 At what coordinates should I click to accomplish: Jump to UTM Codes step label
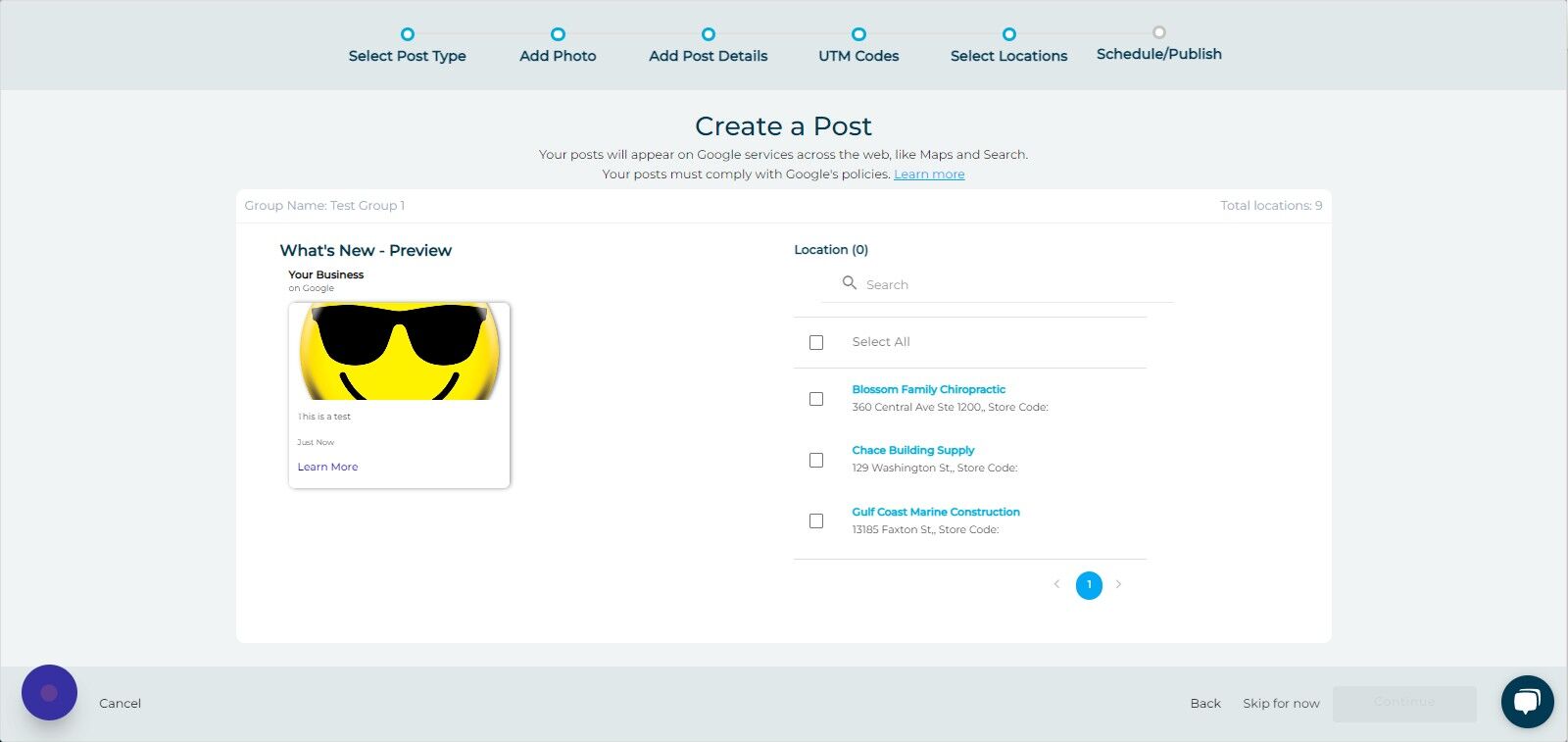858,56
